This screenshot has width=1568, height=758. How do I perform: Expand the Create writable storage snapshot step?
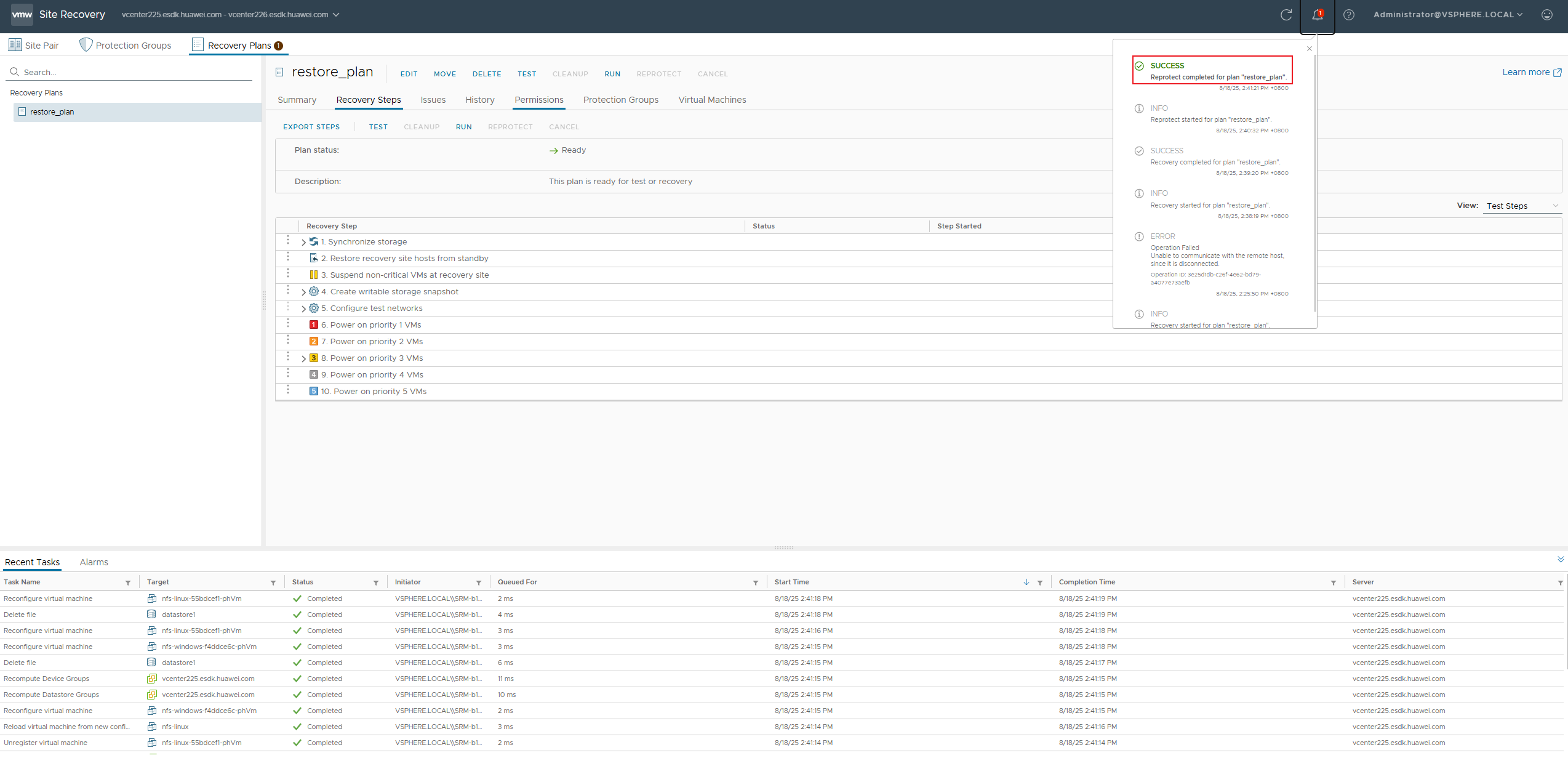303,292
